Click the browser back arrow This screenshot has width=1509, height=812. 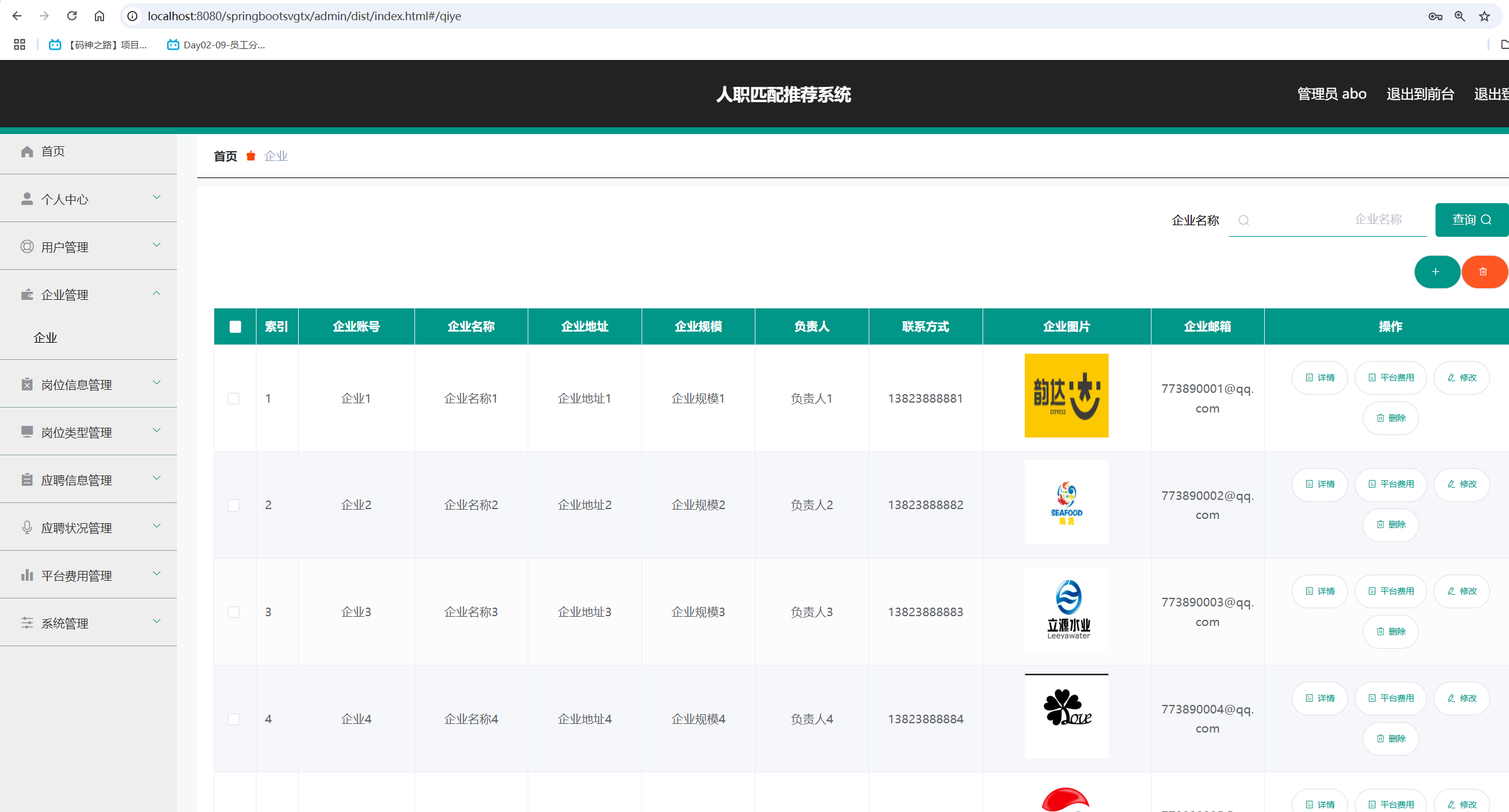pyautogui.click(x=17, y=16)
